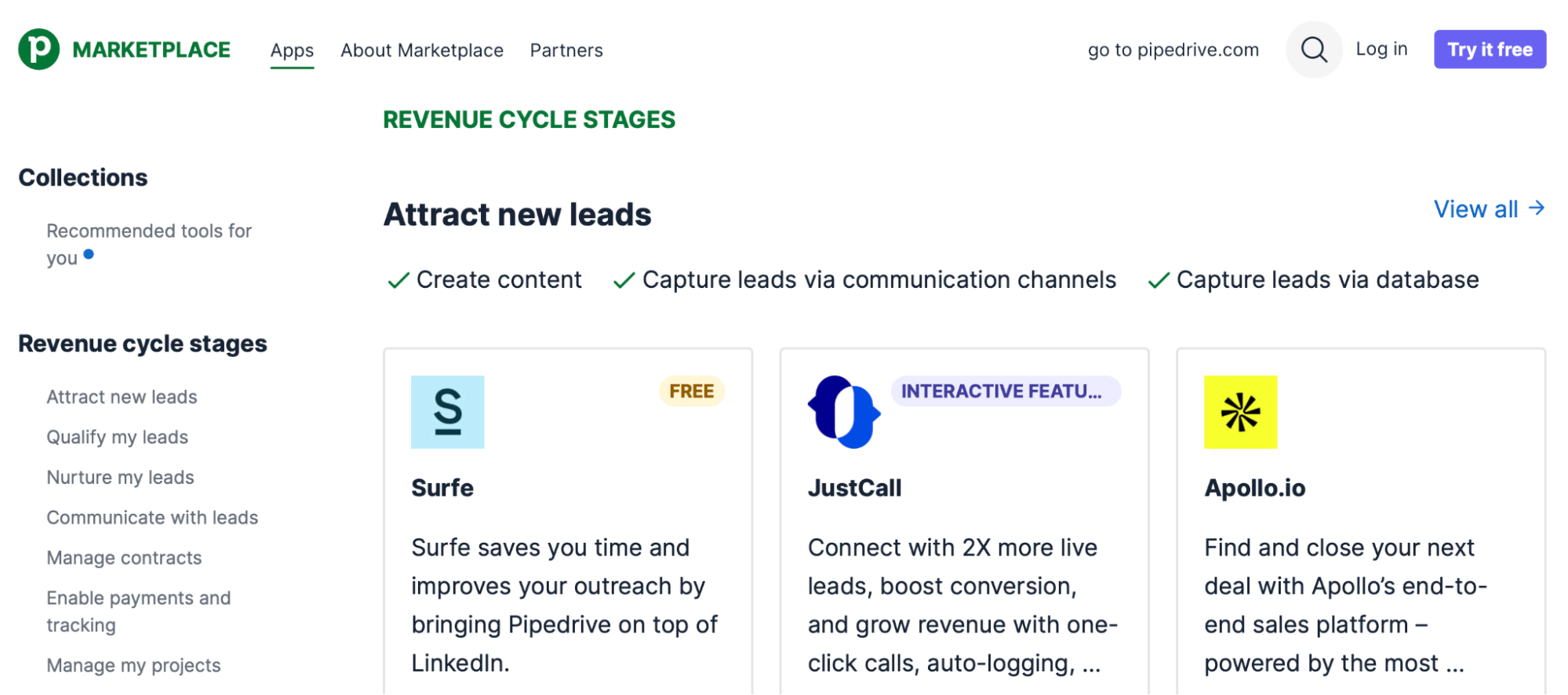Click the blue dot next to Recommended tools

tap(89, 253)
